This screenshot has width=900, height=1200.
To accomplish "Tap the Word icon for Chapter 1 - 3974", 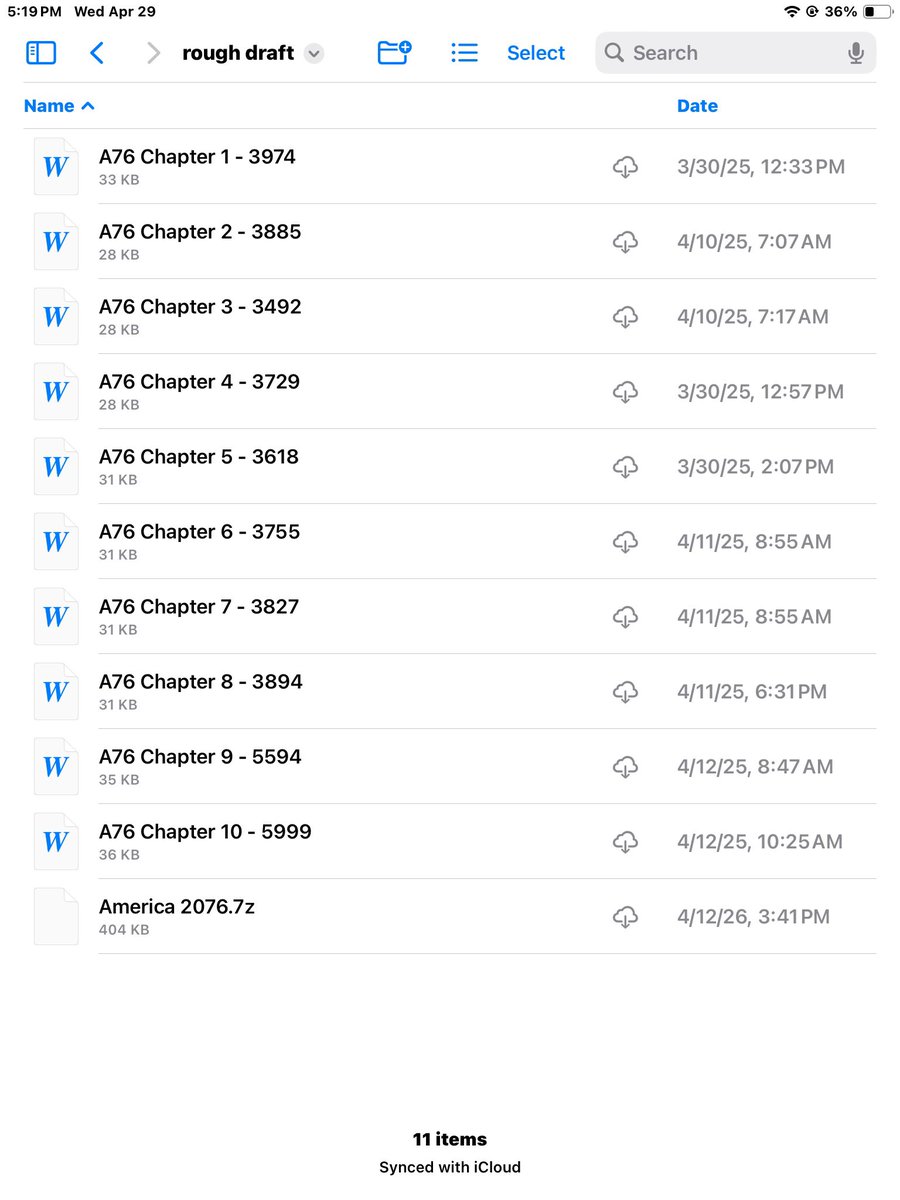I will pyautogui.click(x=55, y=166).
